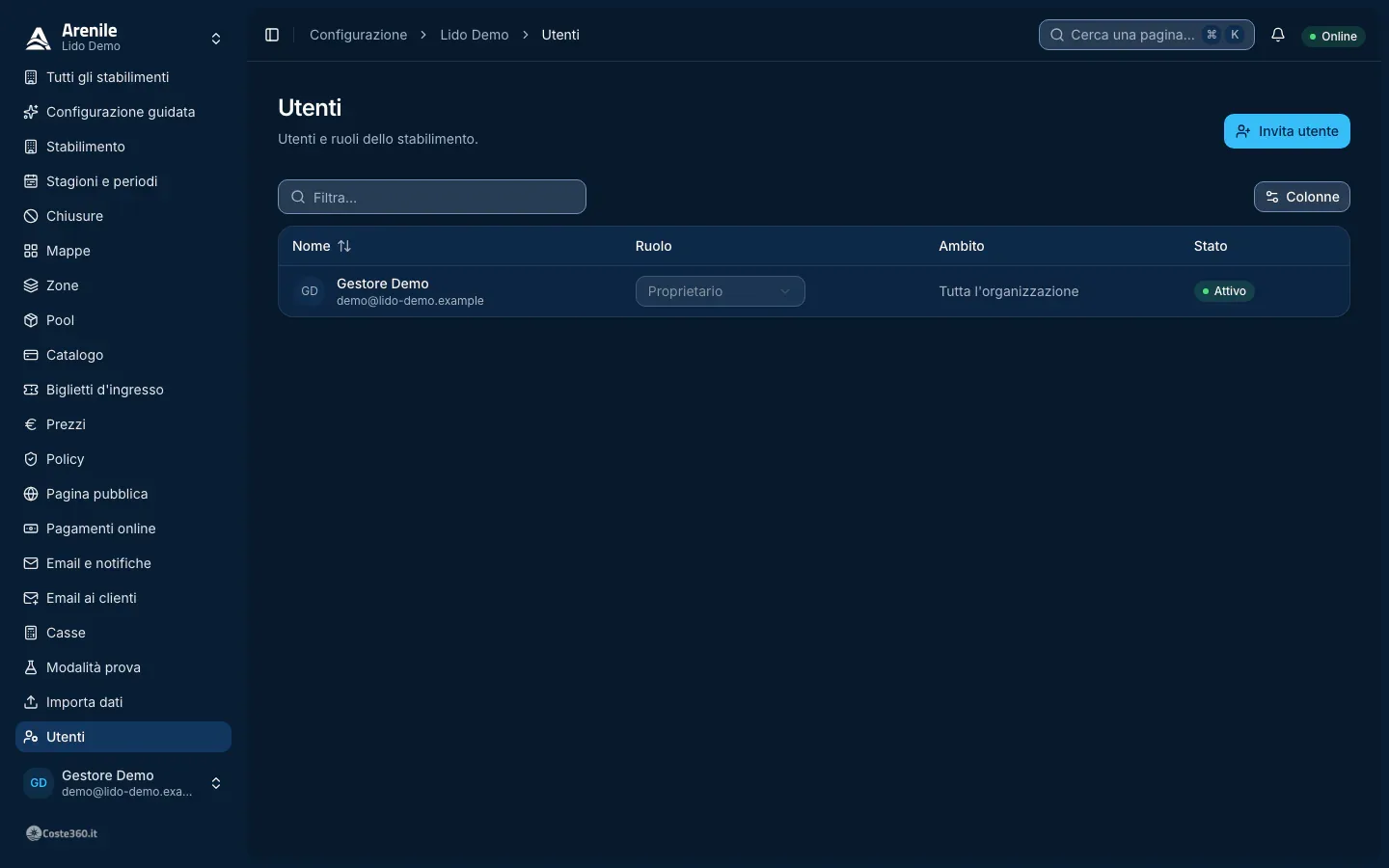Expand the Arenile Lido Demo switcher

(123, 39)
